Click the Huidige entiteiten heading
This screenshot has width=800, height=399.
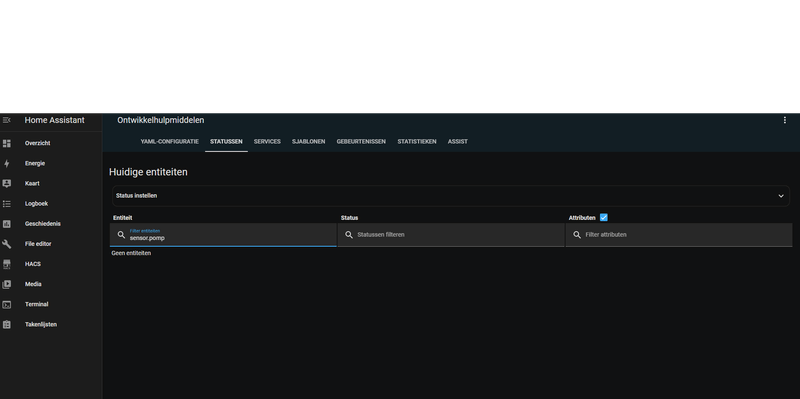[148, 172]
